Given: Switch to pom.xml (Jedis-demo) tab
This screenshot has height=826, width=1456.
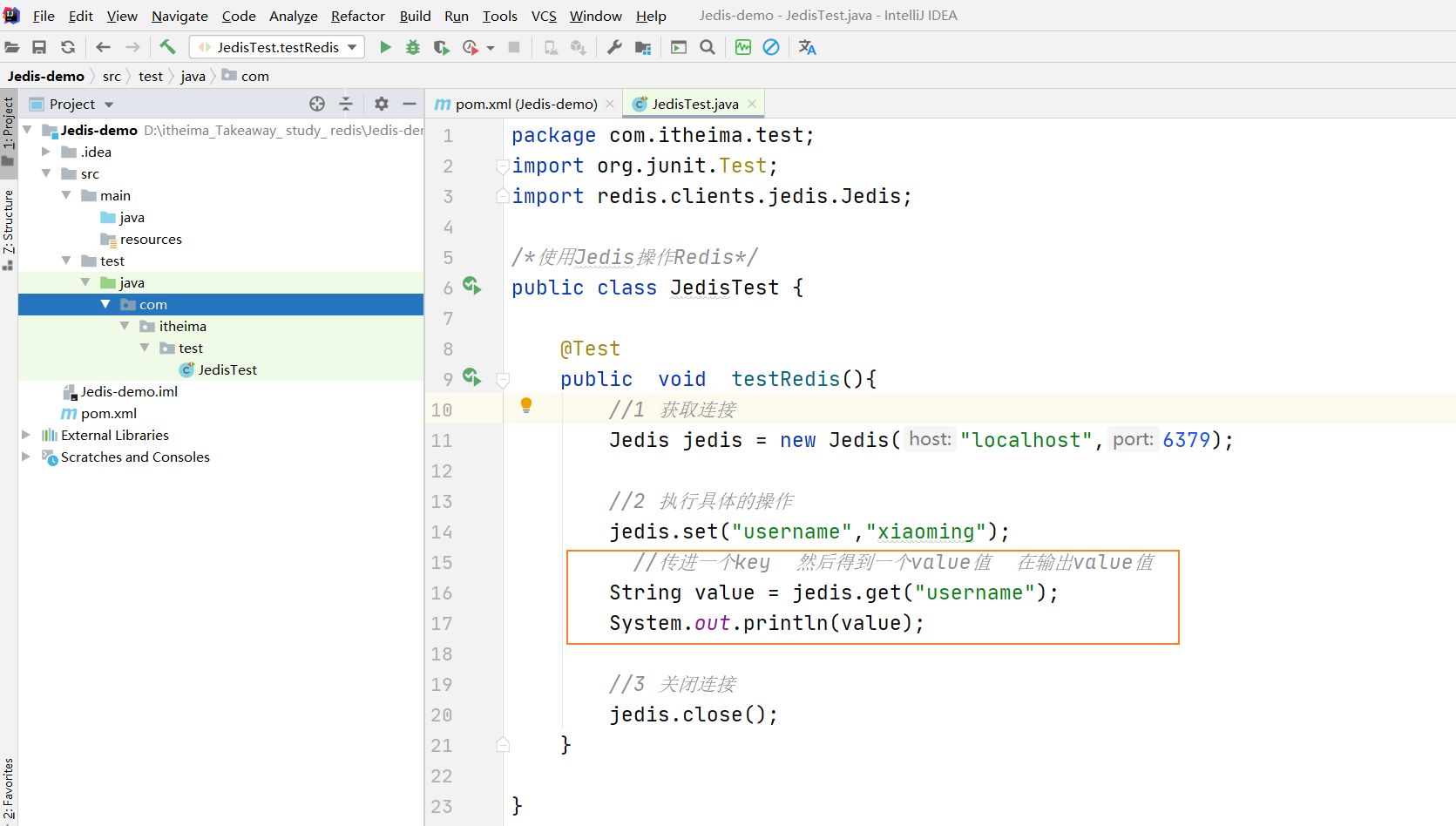Looking at the screenshot, I should coord(526,104).
